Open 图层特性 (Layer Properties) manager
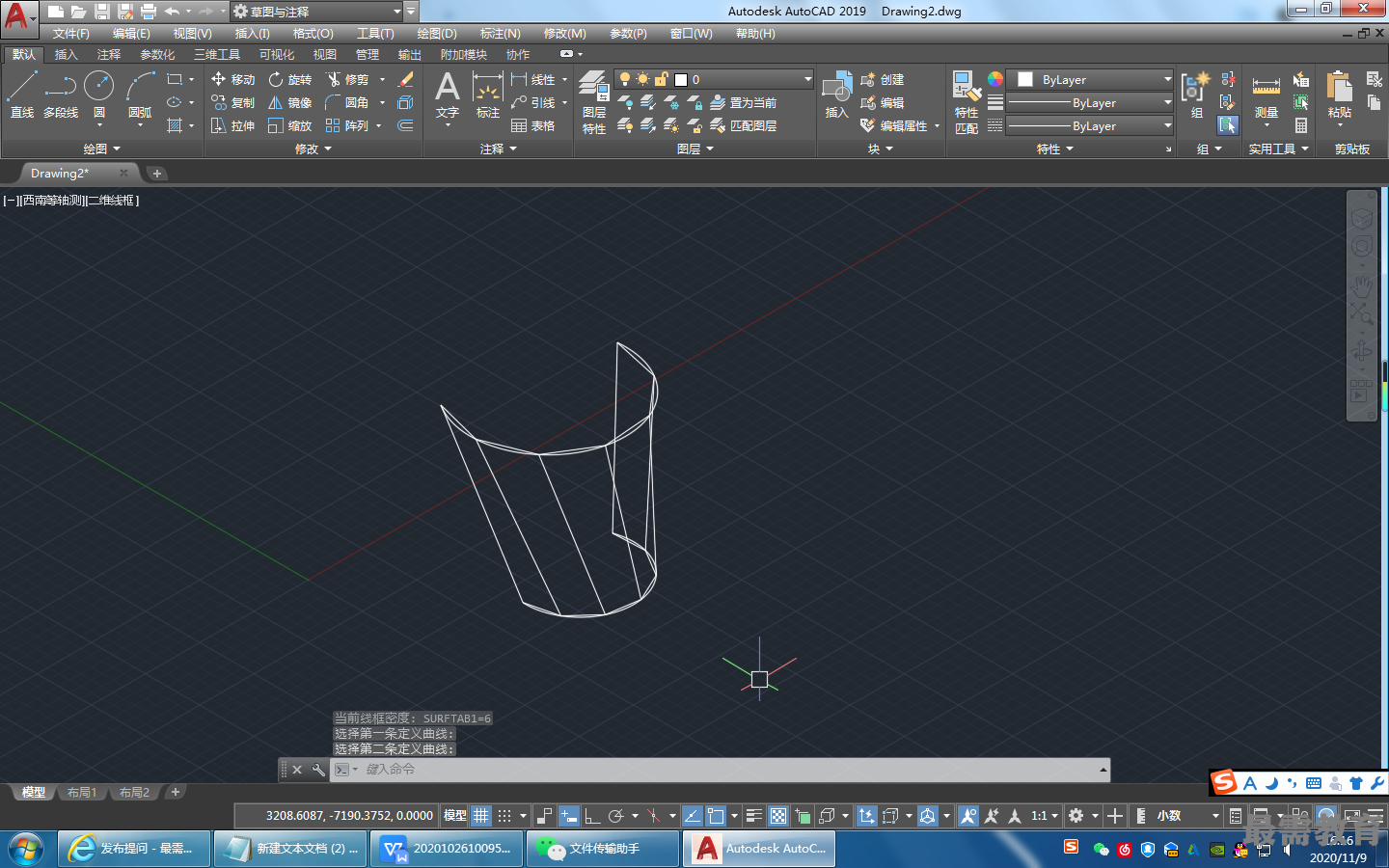 [x=594, y=102]
